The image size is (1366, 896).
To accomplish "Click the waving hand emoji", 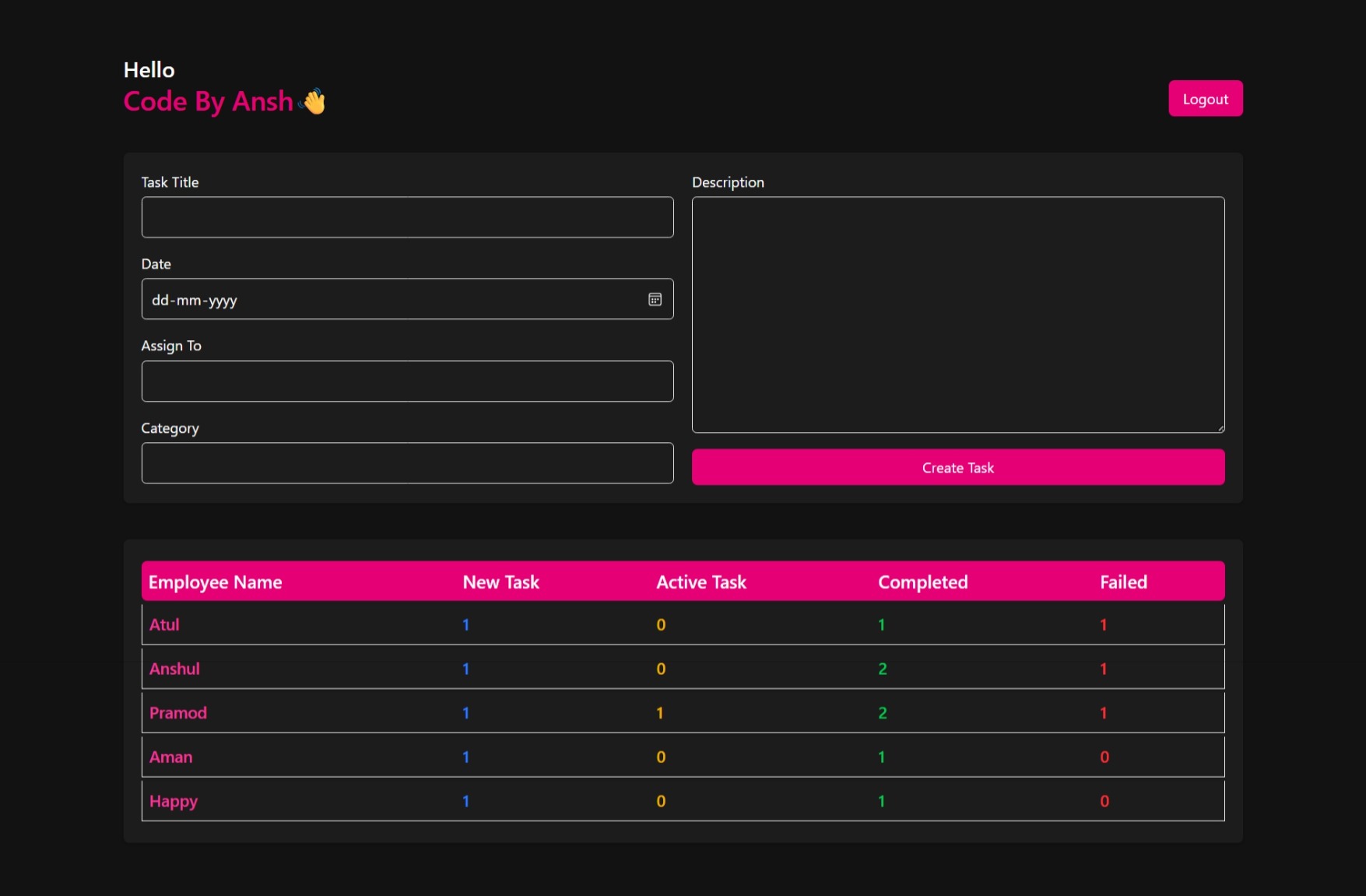I will click(x=313, y=101).
